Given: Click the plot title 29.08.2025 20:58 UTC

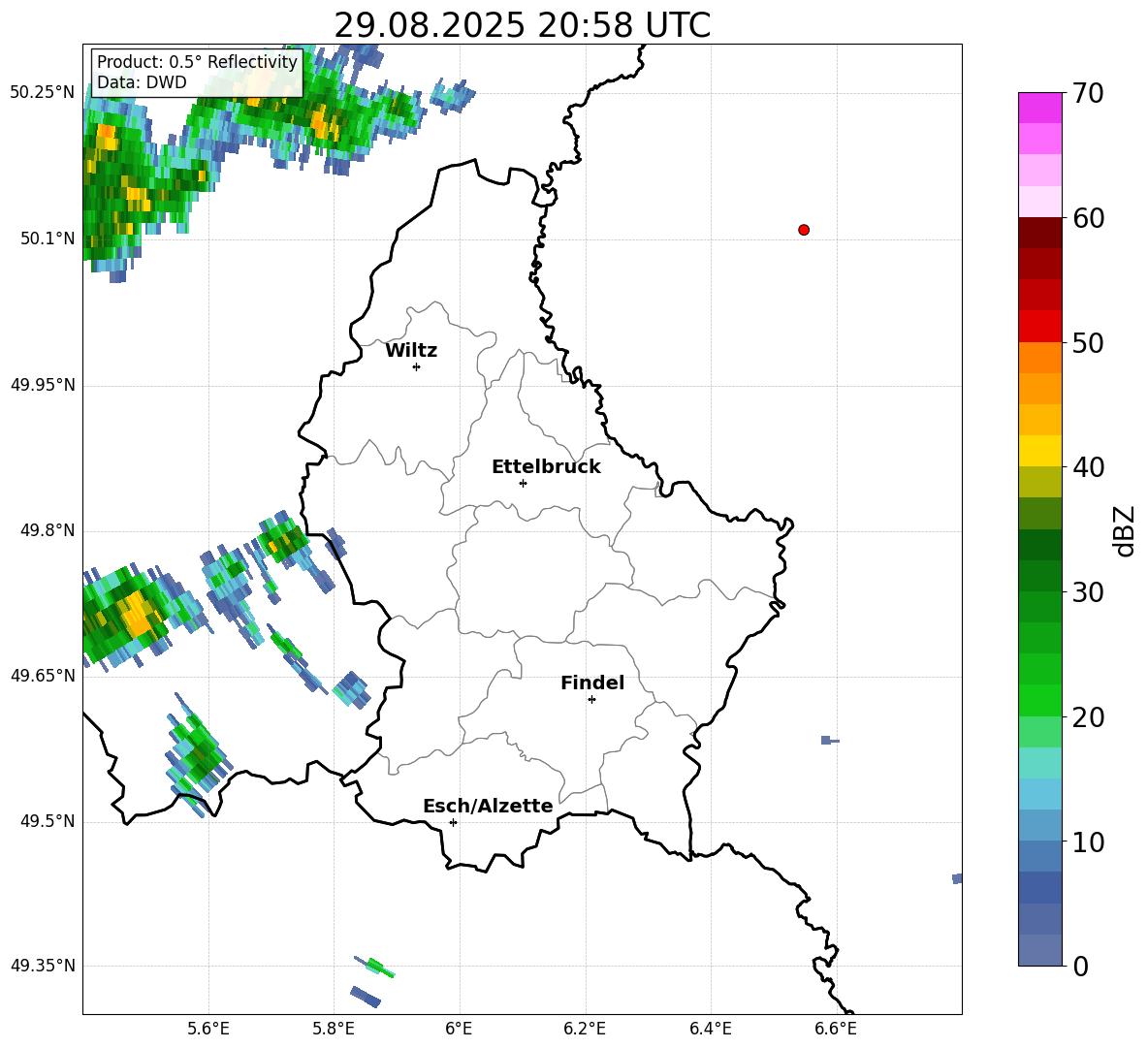Looking at the screenshot, I should 522,25.
